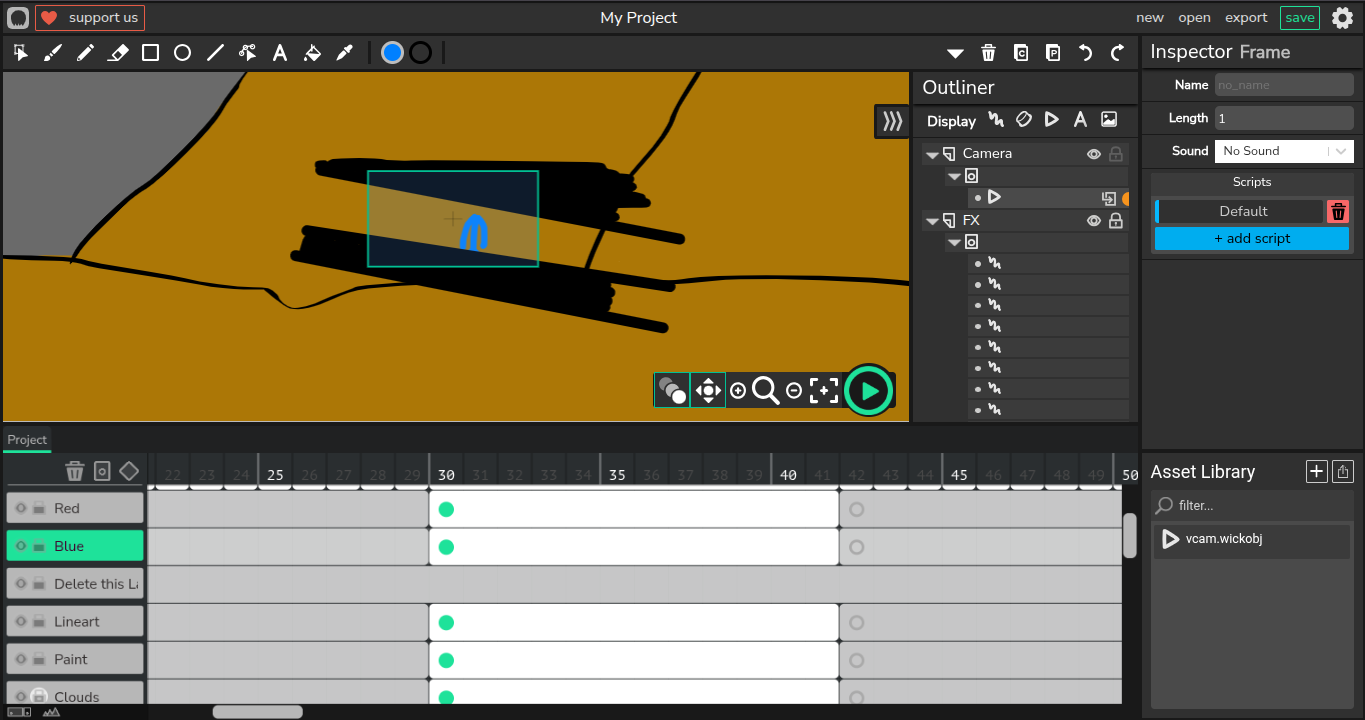
Task: Switch to the Project tab
Action: click(x=27, y=440)
